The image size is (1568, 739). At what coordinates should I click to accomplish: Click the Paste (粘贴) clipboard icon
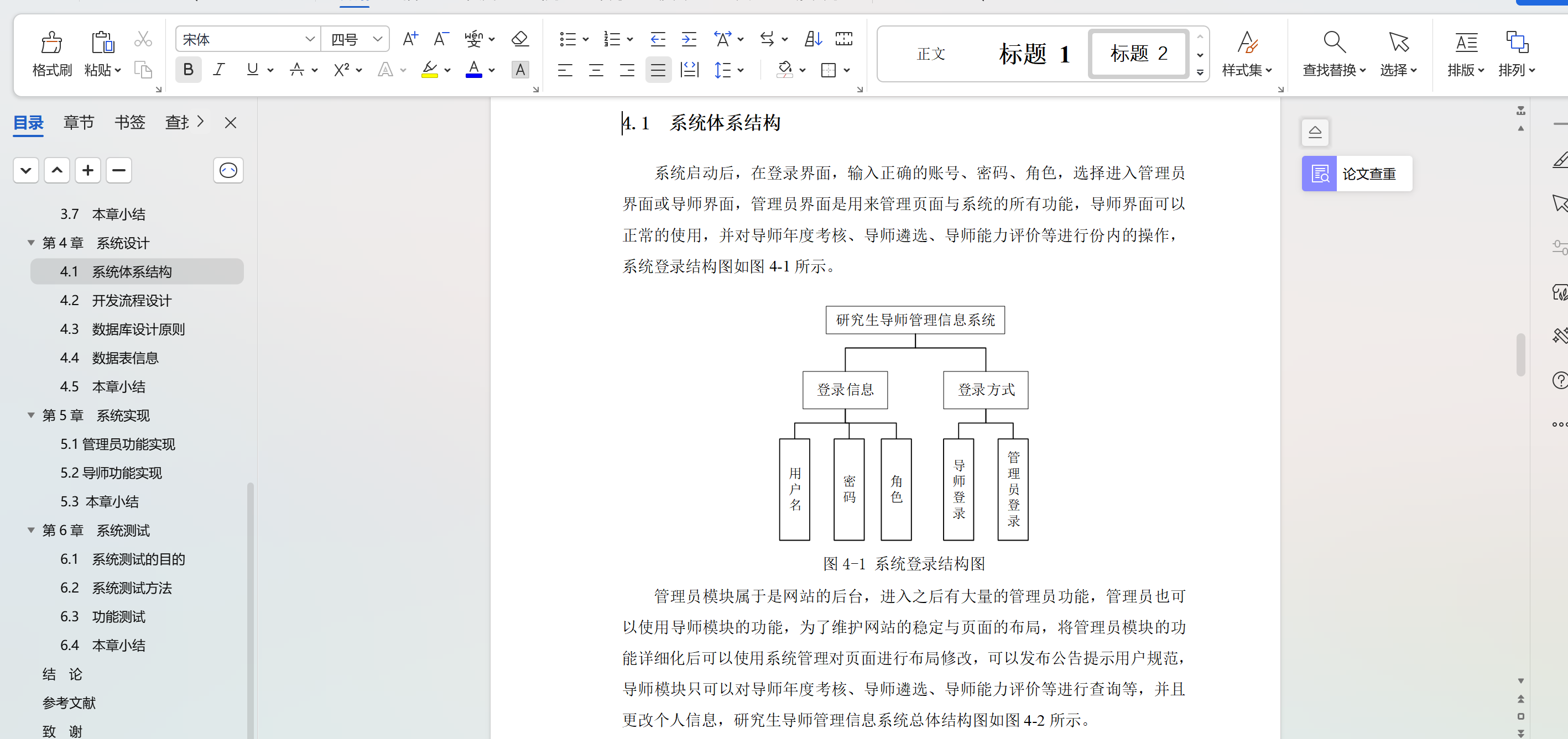point(102,42)
